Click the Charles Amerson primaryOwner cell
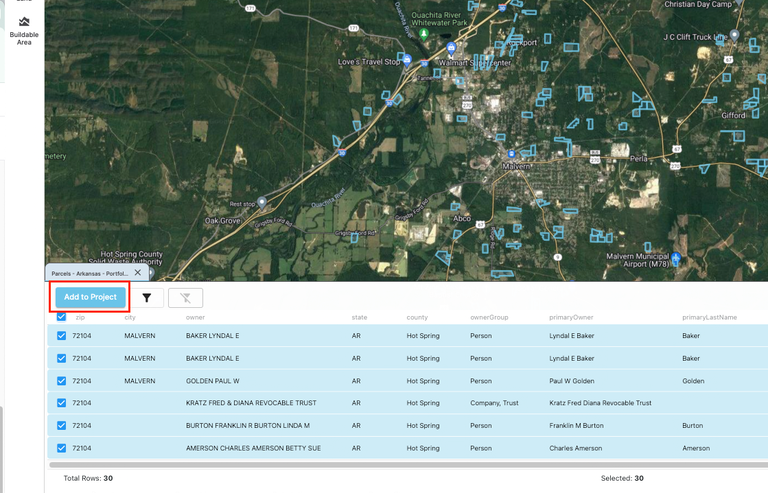 click(576, 448)
